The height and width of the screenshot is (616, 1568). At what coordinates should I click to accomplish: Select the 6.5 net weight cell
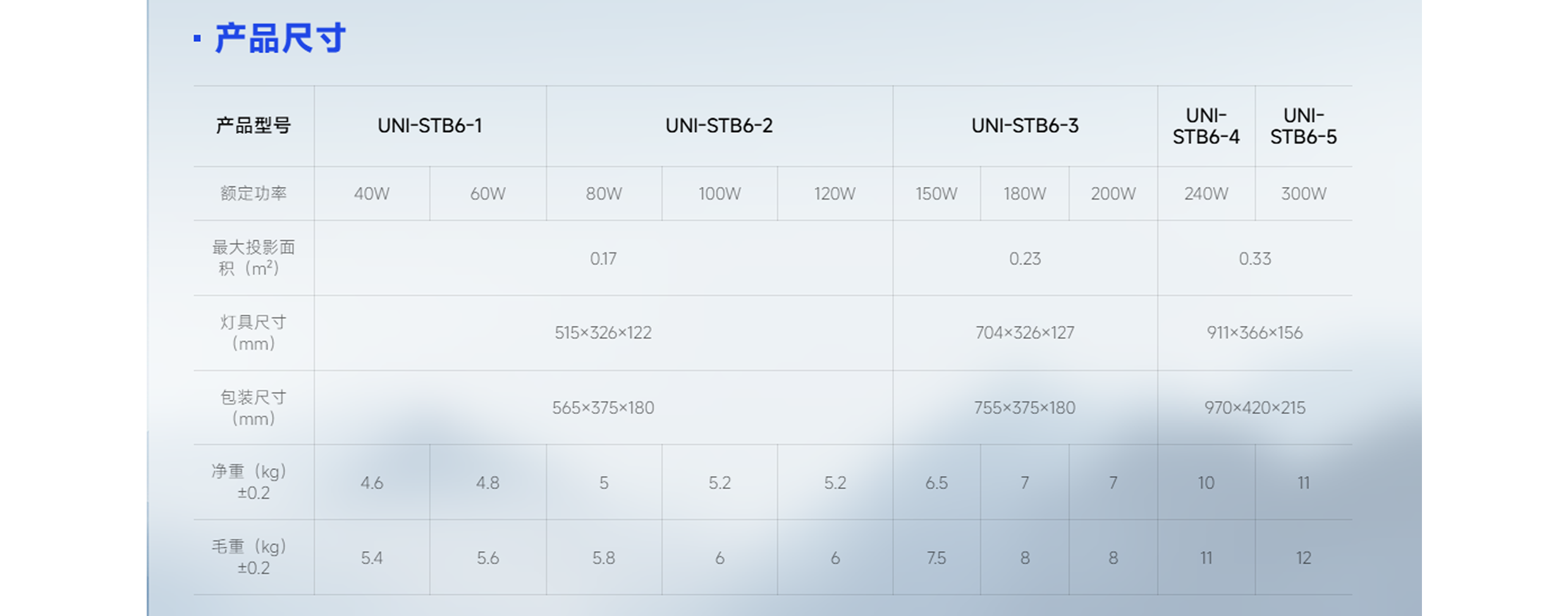[x=936, y=483]
